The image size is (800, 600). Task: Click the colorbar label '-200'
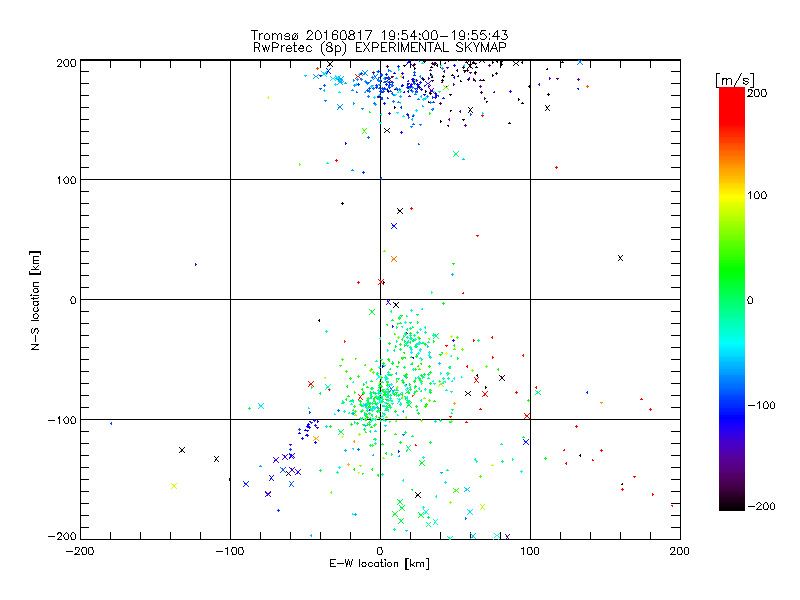761,506
